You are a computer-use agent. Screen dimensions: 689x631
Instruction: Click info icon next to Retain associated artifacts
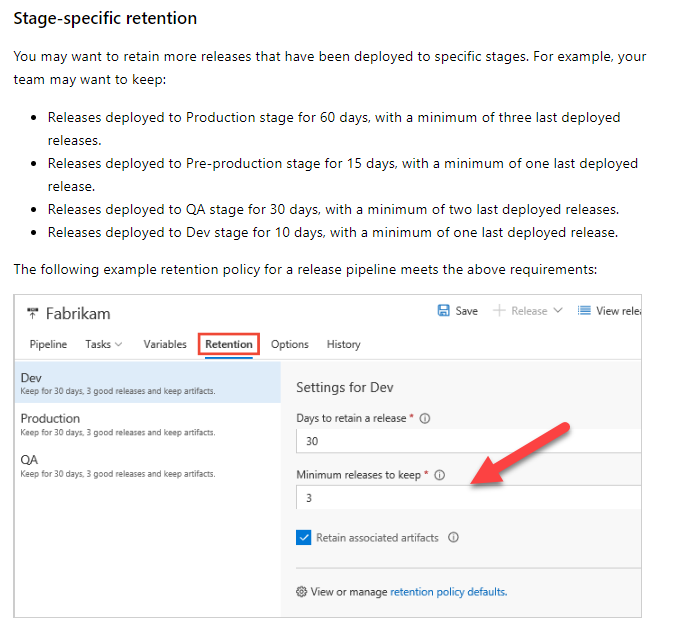tap(453, 538)
